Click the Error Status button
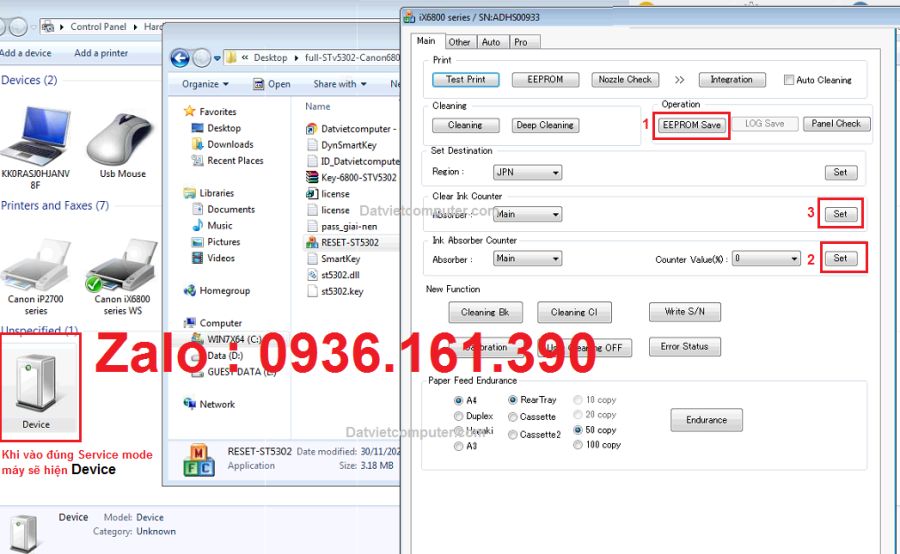 point(684,346)
